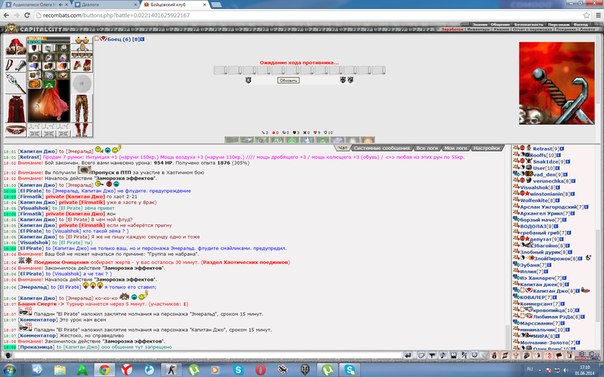The width and height of the screenshot is (604, 377).
Task: Click the browser reload button
Action: tap(27, 15)
